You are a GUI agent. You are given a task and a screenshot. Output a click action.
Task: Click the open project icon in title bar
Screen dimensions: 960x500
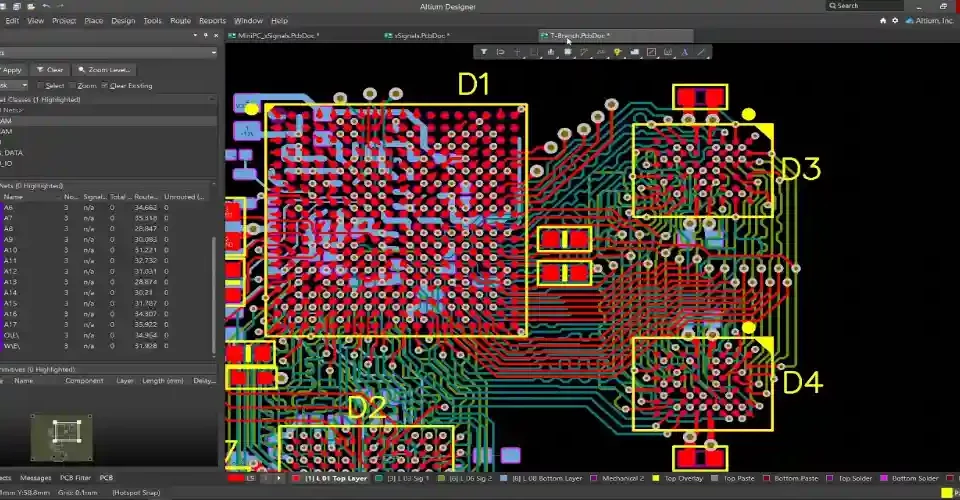coord(31,6)
